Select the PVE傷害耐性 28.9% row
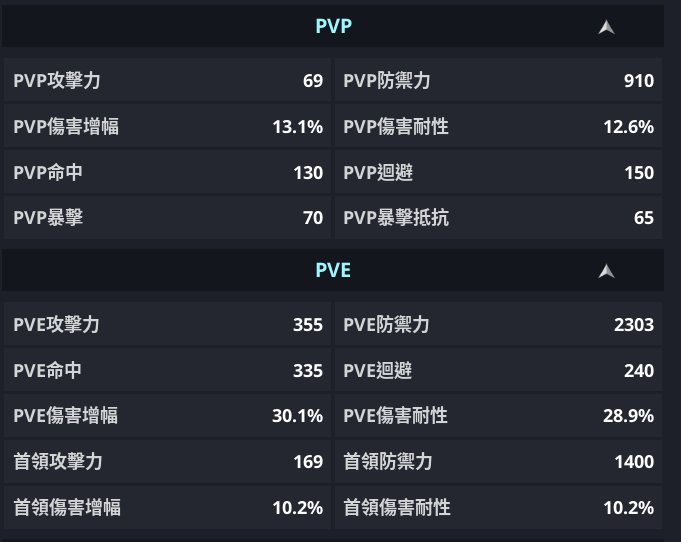 [x=498, y=416]
